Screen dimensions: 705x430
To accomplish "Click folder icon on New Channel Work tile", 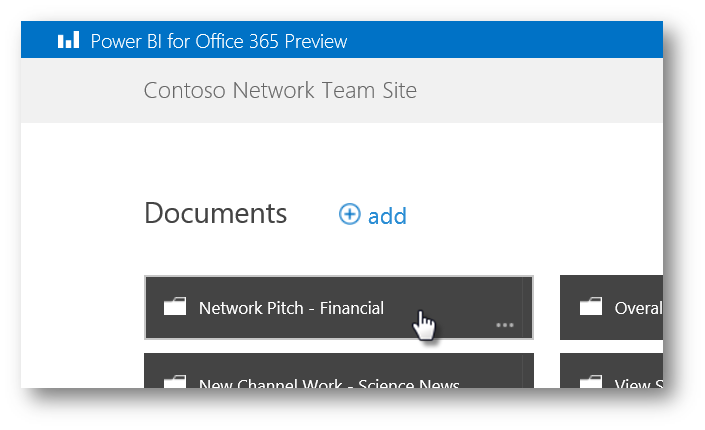I will coord(175,381).
